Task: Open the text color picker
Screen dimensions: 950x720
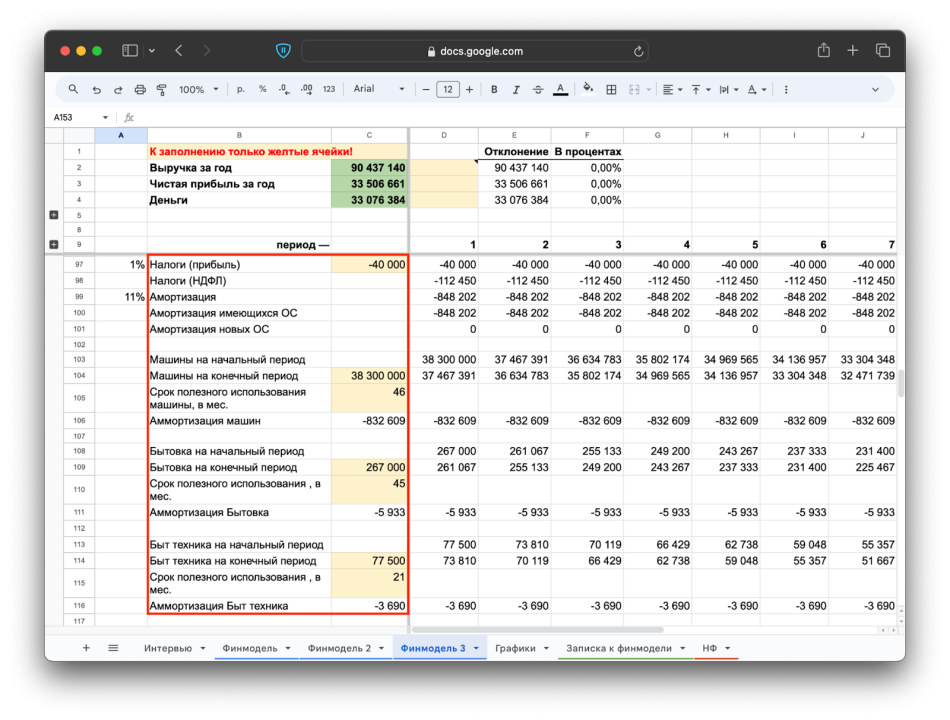Action: [x=561, y=90]
